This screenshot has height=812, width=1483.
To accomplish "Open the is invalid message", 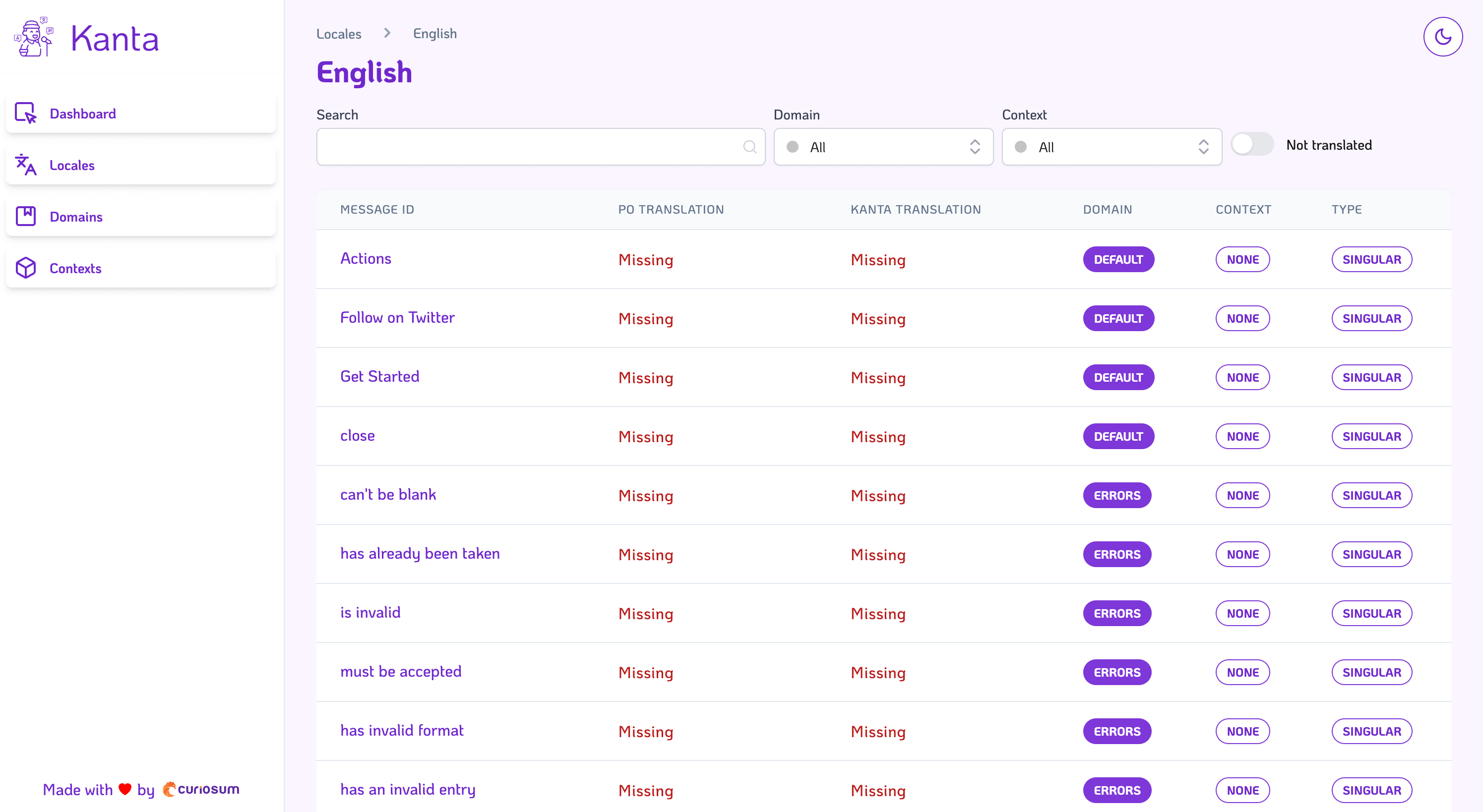I will [x=370, y=612].
